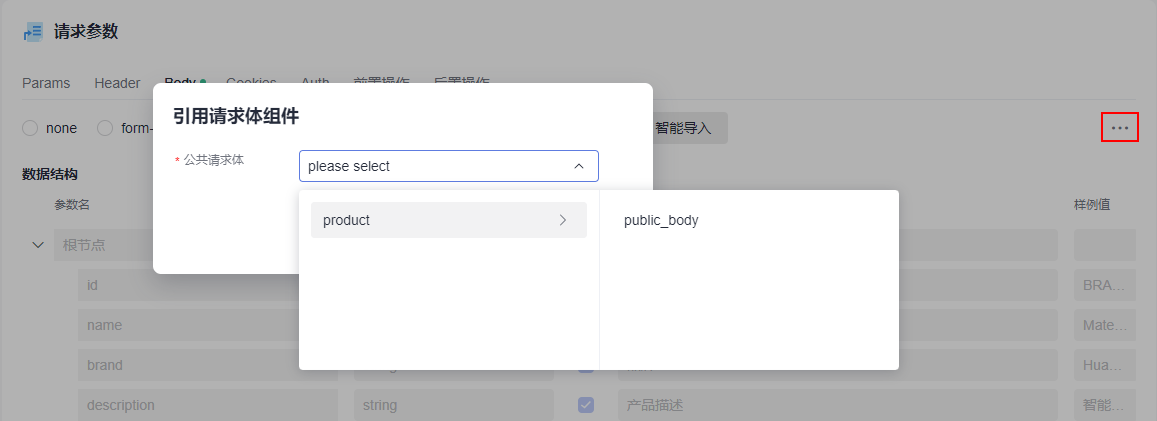Click the 智能... sample value field
Viewport: 1157px width, 421px height.
[1105, 405]
